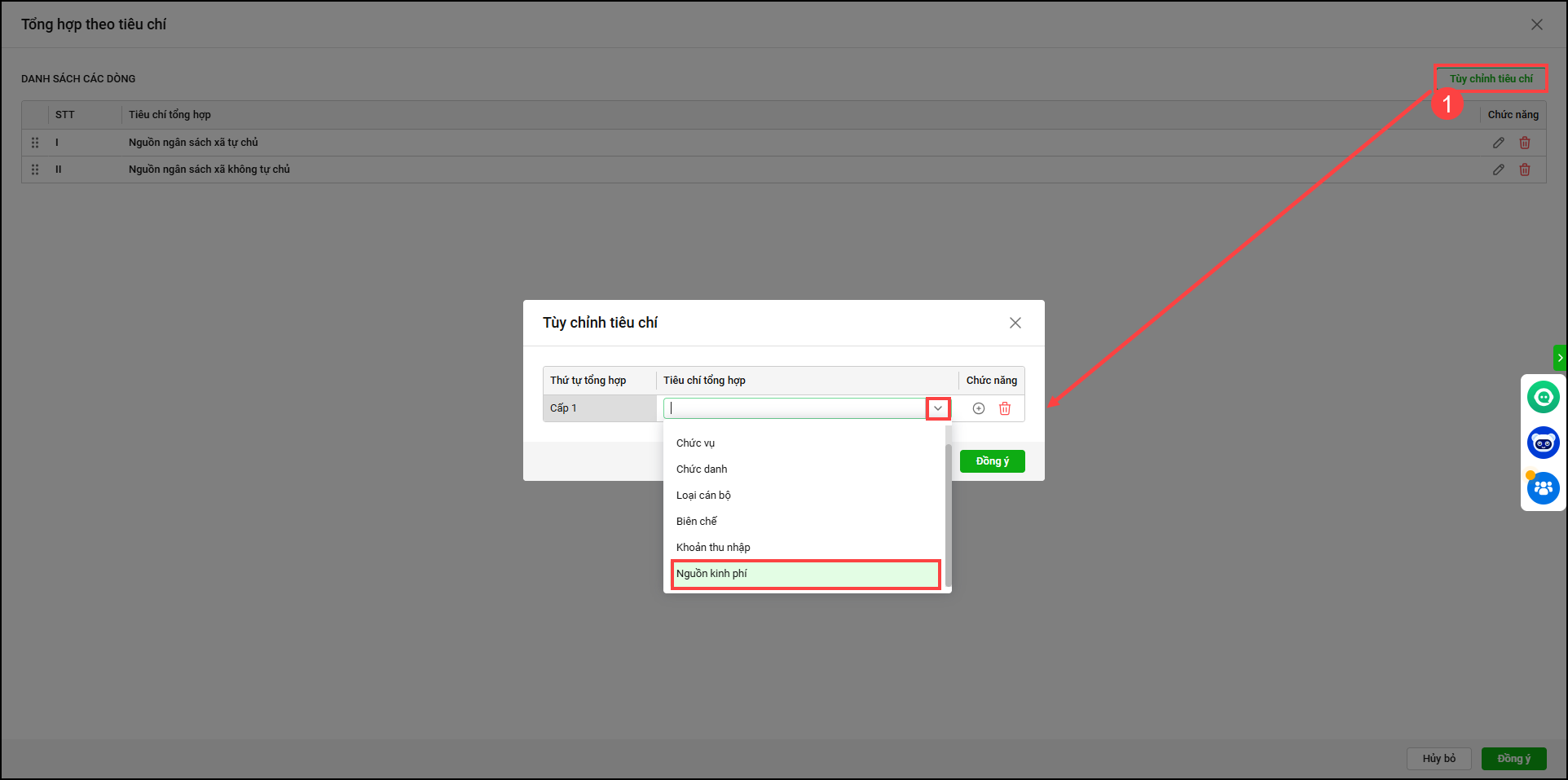Viewport: 1568px width, 780px height.
Task: Open the blue robot assistant icon
Action: click(x=1543, y=443)
